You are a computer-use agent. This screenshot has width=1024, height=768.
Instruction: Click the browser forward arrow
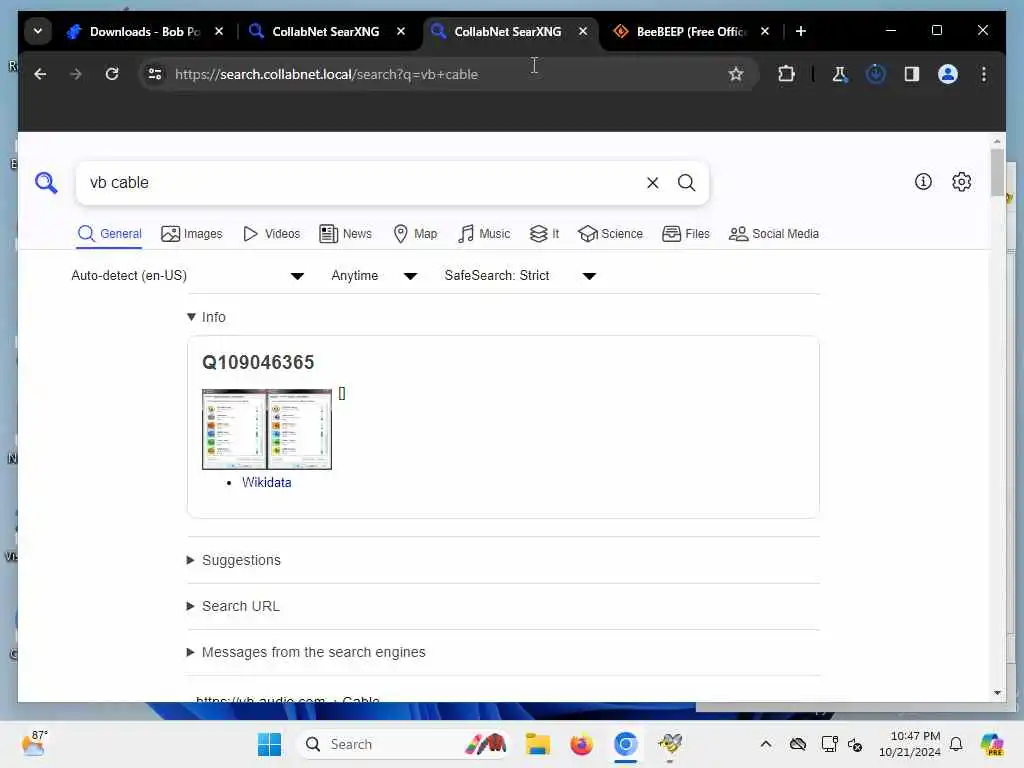[x=76, y=74]
